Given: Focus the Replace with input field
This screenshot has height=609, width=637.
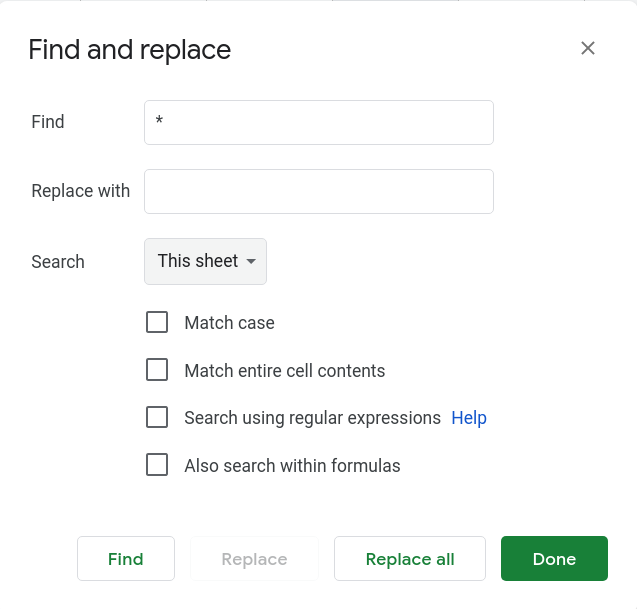Looking at the screenshot, I should (x=319, y=191).
